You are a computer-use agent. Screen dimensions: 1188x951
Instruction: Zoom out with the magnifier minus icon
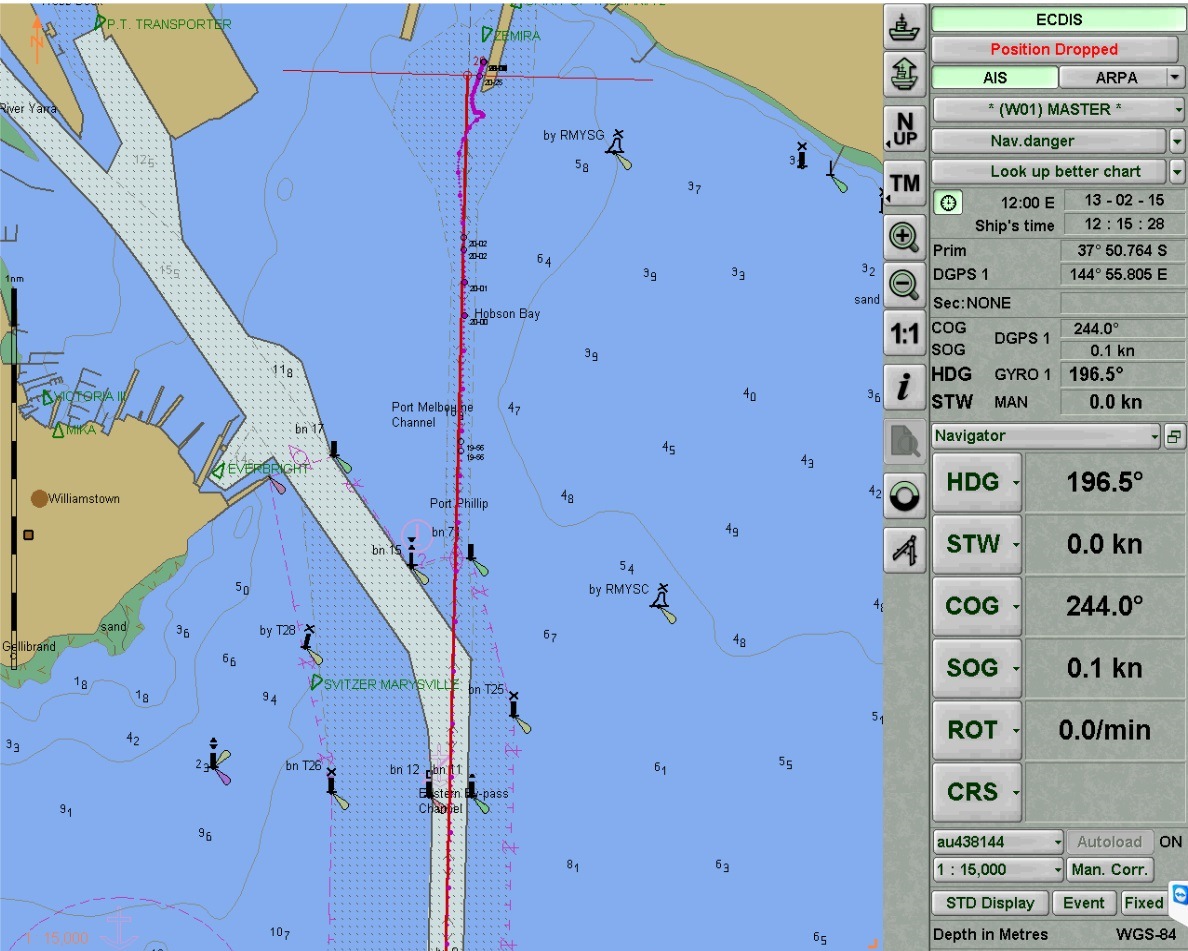[905, 284]
